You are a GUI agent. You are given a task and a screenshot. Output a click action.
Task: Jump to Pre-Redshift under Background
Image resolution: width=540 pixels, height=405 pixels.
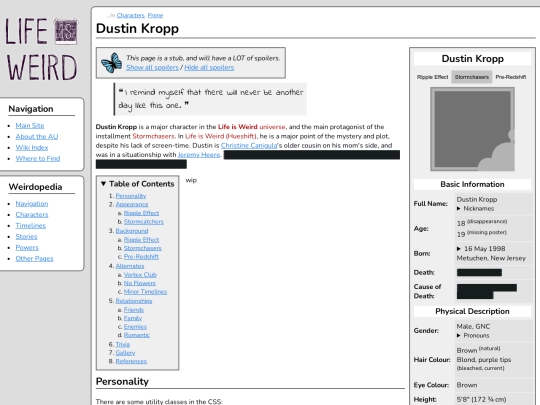[141, 257]
